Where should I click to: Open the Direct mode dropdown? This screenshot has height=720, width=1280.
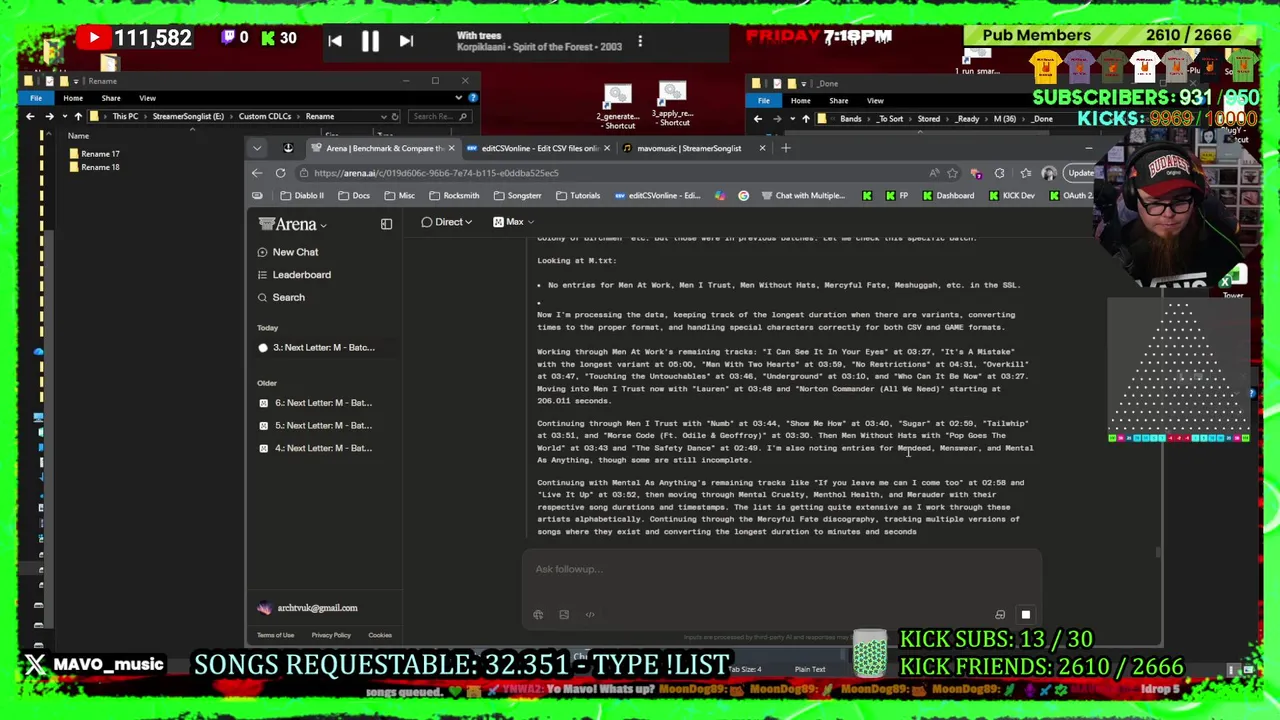tap(446, 222)
